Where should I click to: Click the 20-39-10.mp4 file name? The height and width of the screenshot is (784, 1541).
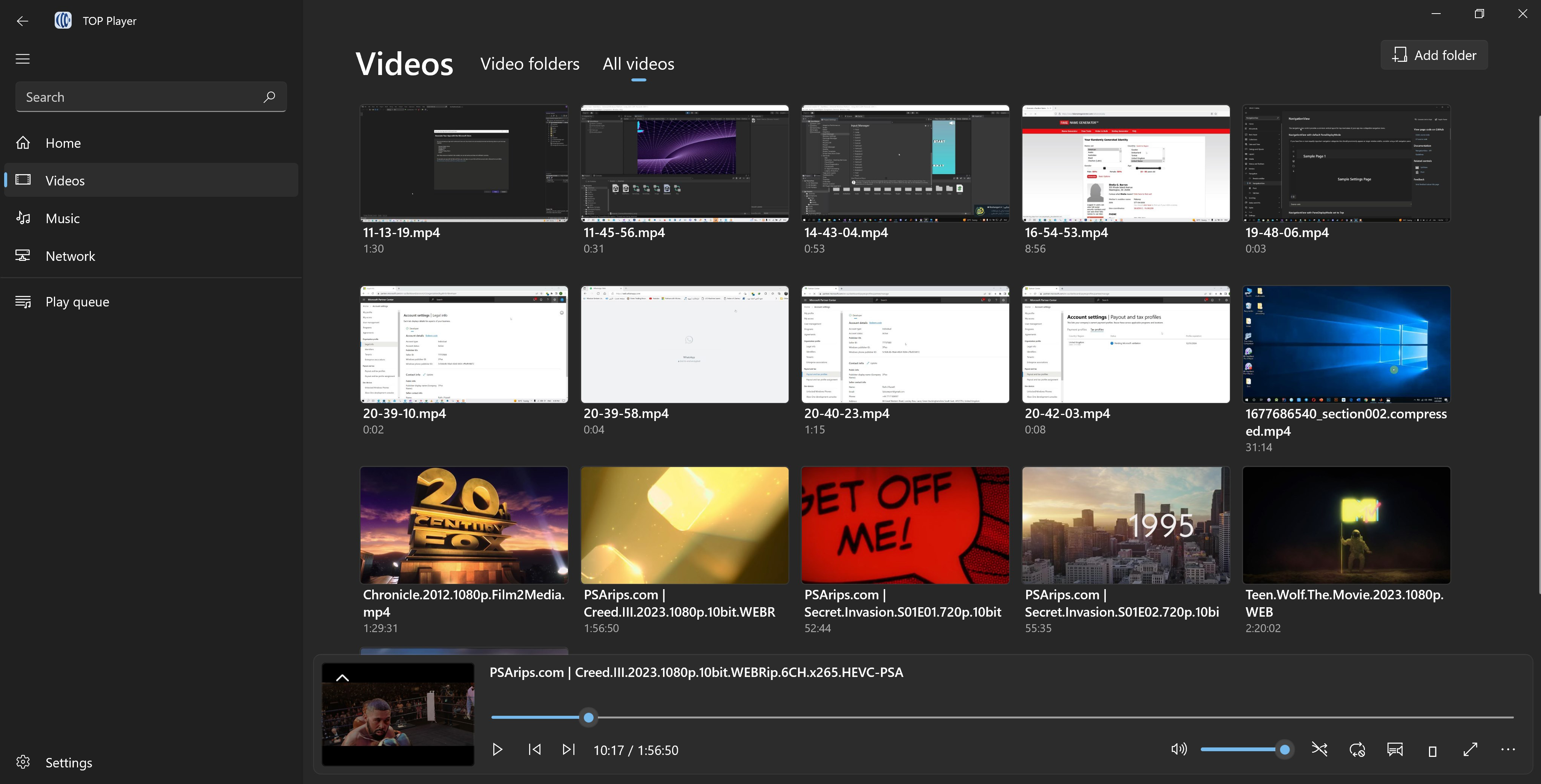(x=404, y=413)
